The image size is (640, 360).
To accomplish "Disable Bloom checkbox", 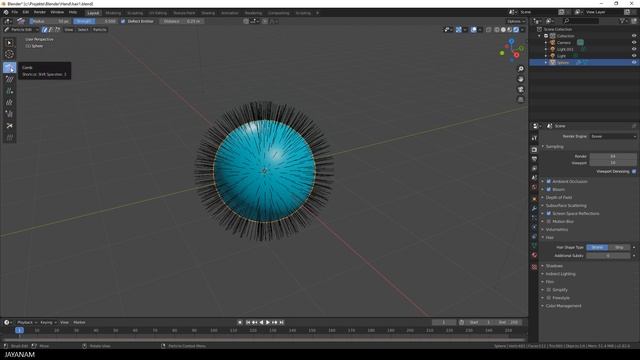I will [x=549, y=189].
